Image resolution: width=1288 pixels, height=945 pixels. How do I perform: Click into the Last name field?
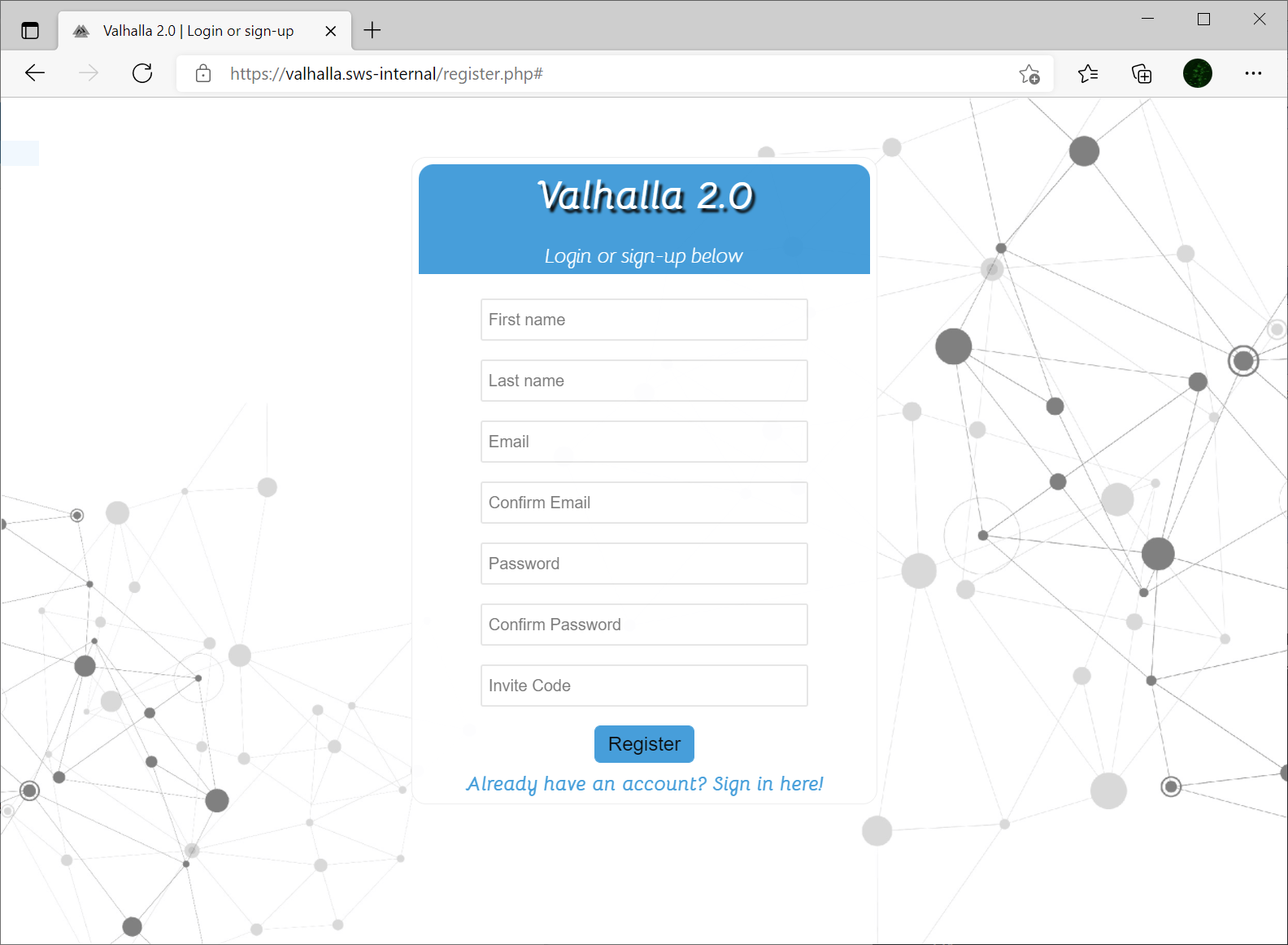644,381
